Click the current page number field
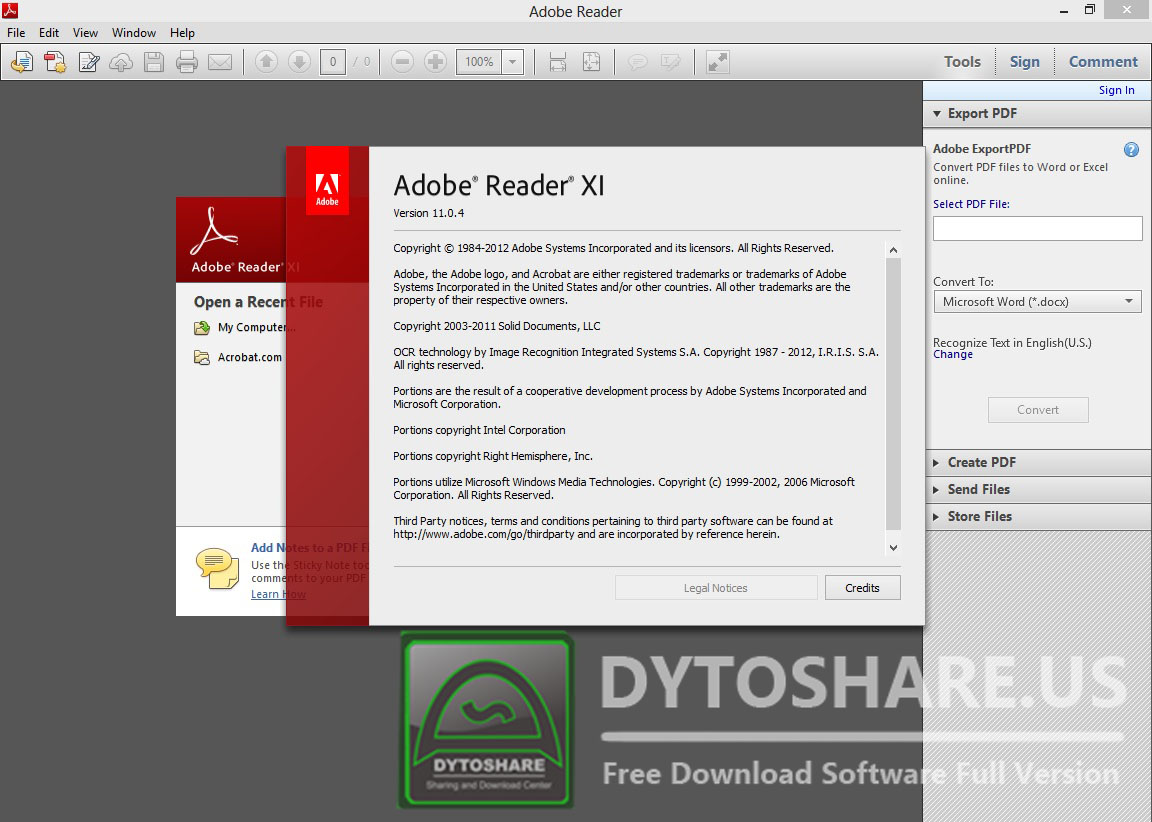The height and width of the screenshot is (822, 1152). coord(333,62)
